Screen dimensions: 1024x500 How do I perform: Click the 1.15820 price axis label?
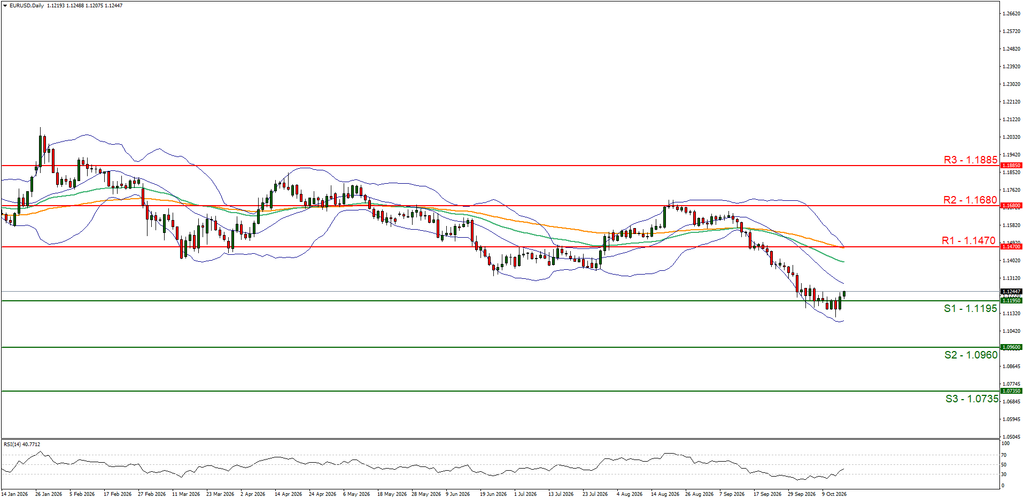(1012, 226)
